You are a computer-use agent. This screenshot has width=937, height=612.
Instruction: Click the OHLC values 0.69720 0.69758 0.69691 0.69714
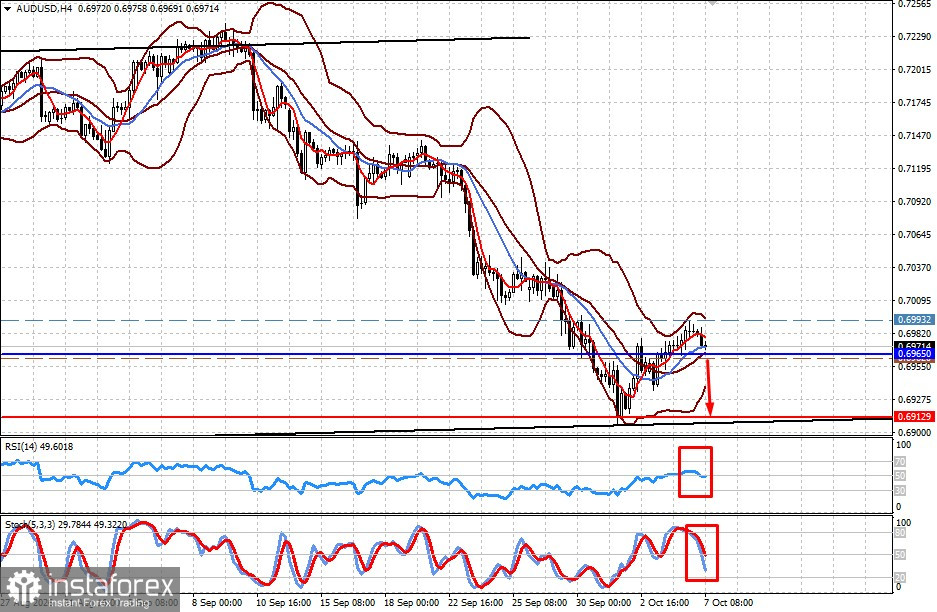point(148,9)
